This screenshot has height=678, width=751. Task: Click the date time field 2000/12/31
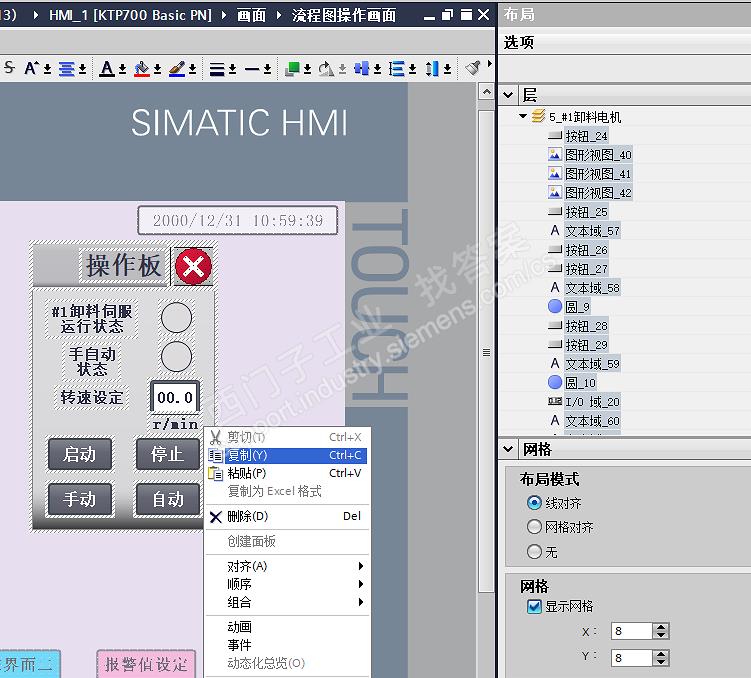coord(238,220)
